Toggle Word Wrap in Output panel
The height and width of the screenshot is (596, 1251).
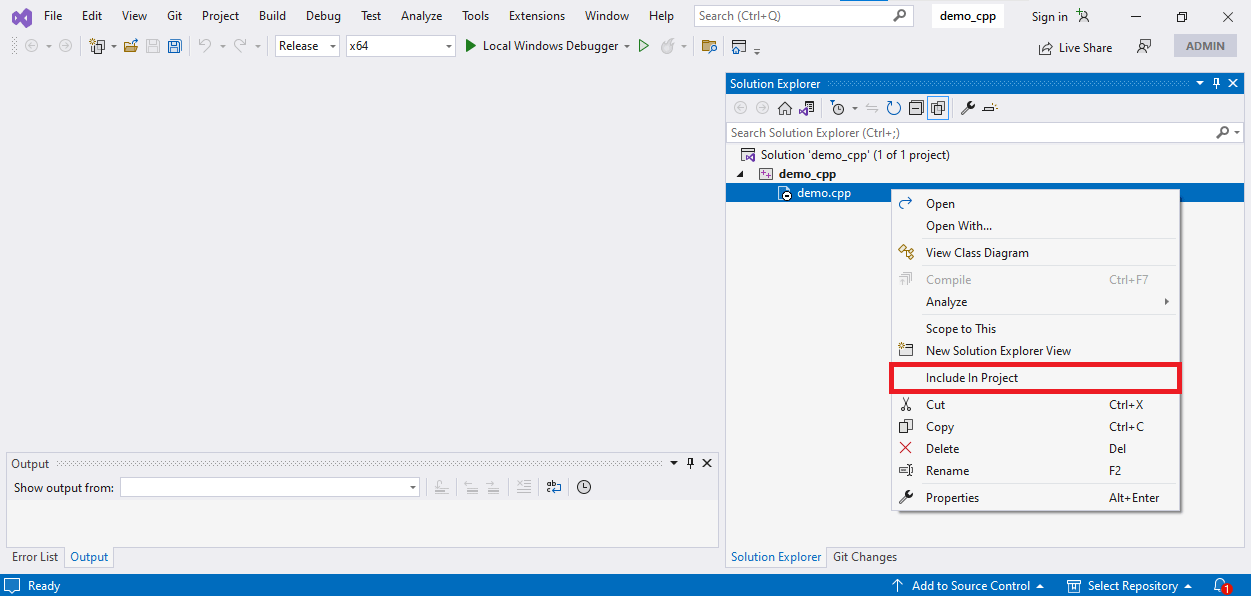(554, 487)
